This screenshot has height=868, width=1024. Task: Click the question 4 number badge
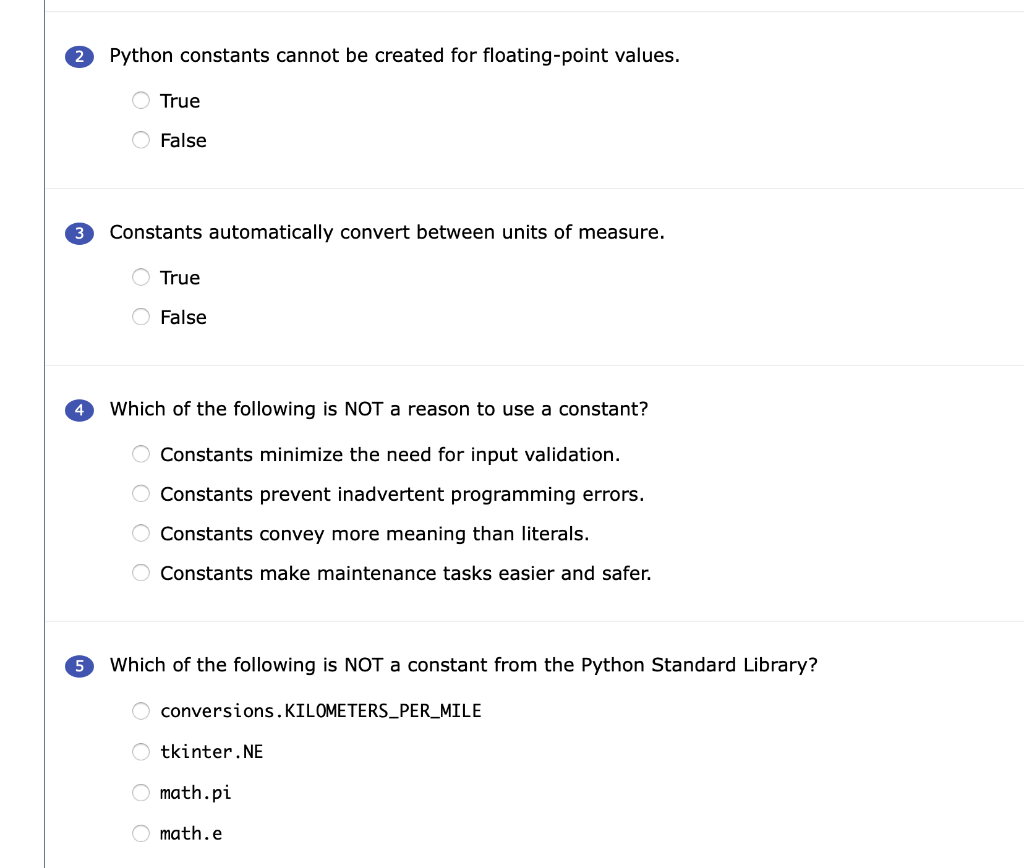coord(79,410)
